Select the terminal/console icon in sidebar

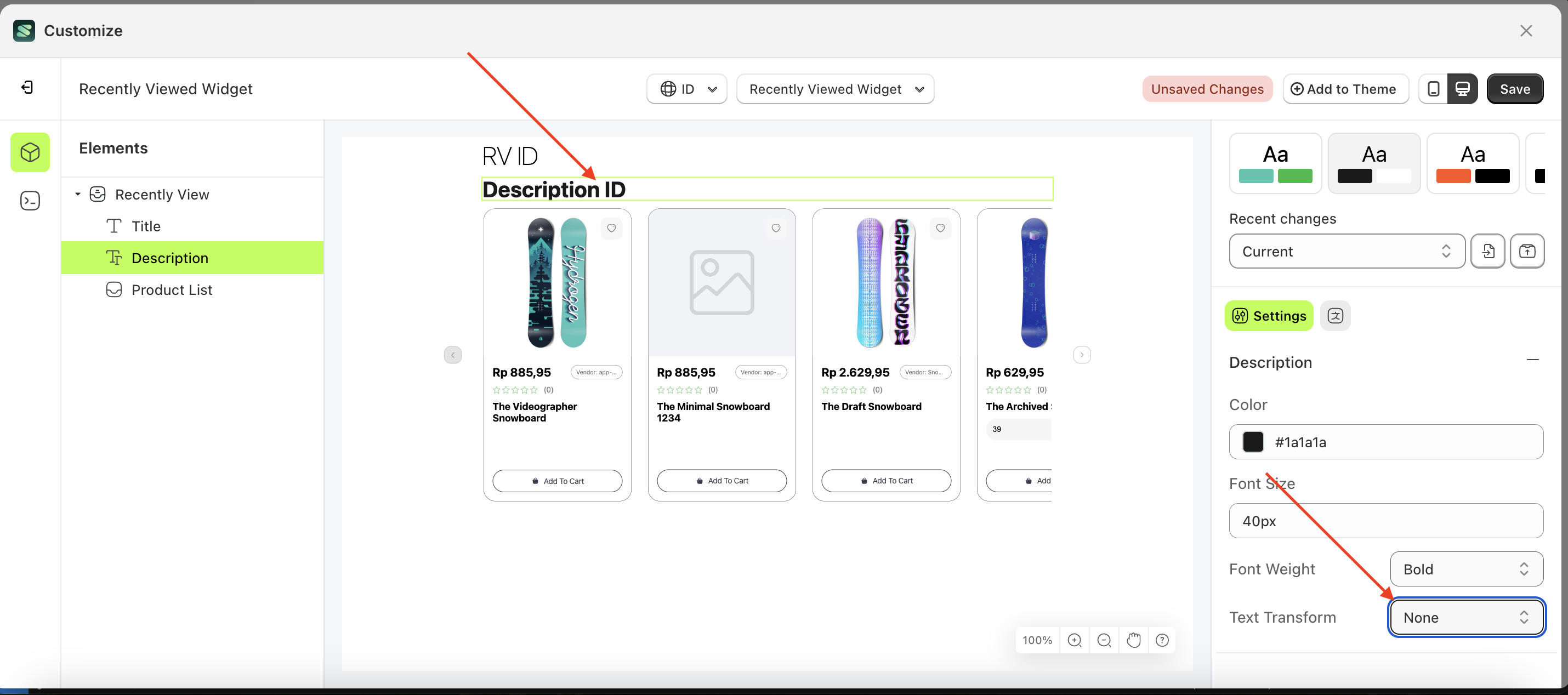click(x=30, y=200)
